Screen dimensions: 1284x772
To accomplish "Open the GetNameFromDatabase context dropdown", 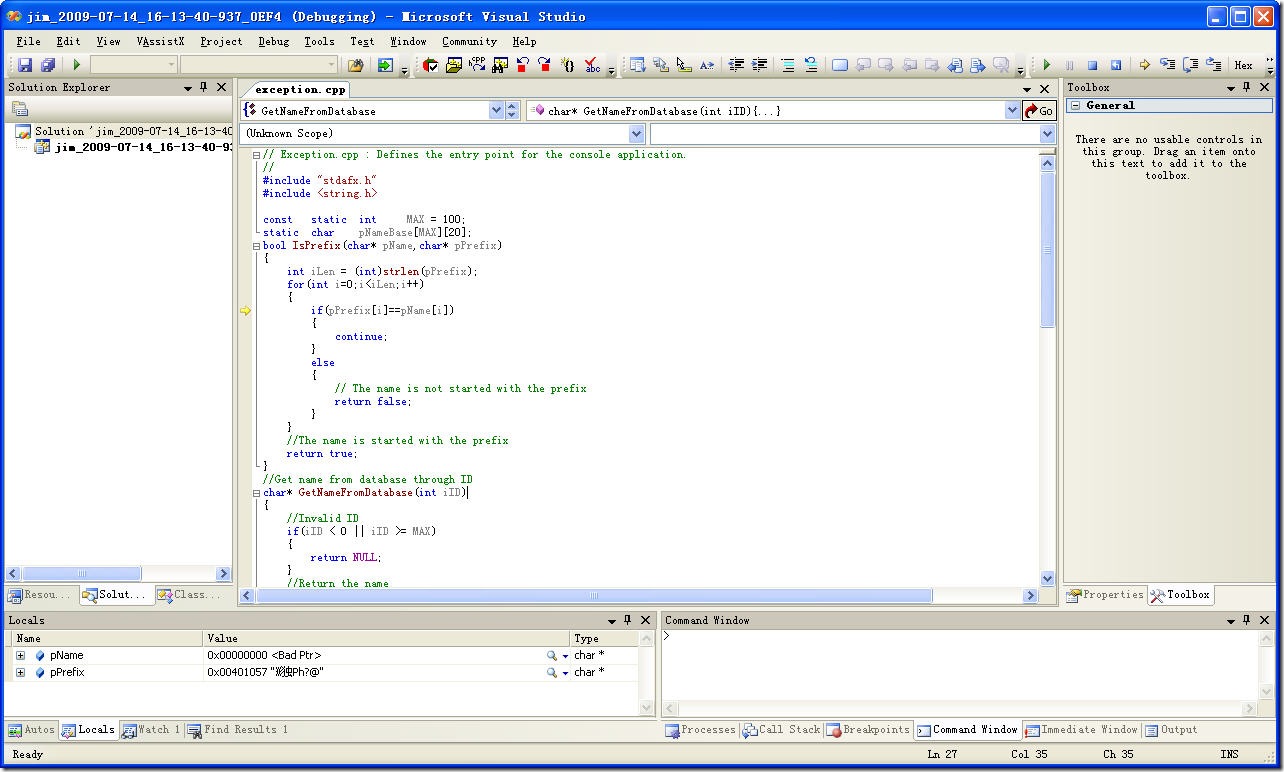I will [496, 111].
